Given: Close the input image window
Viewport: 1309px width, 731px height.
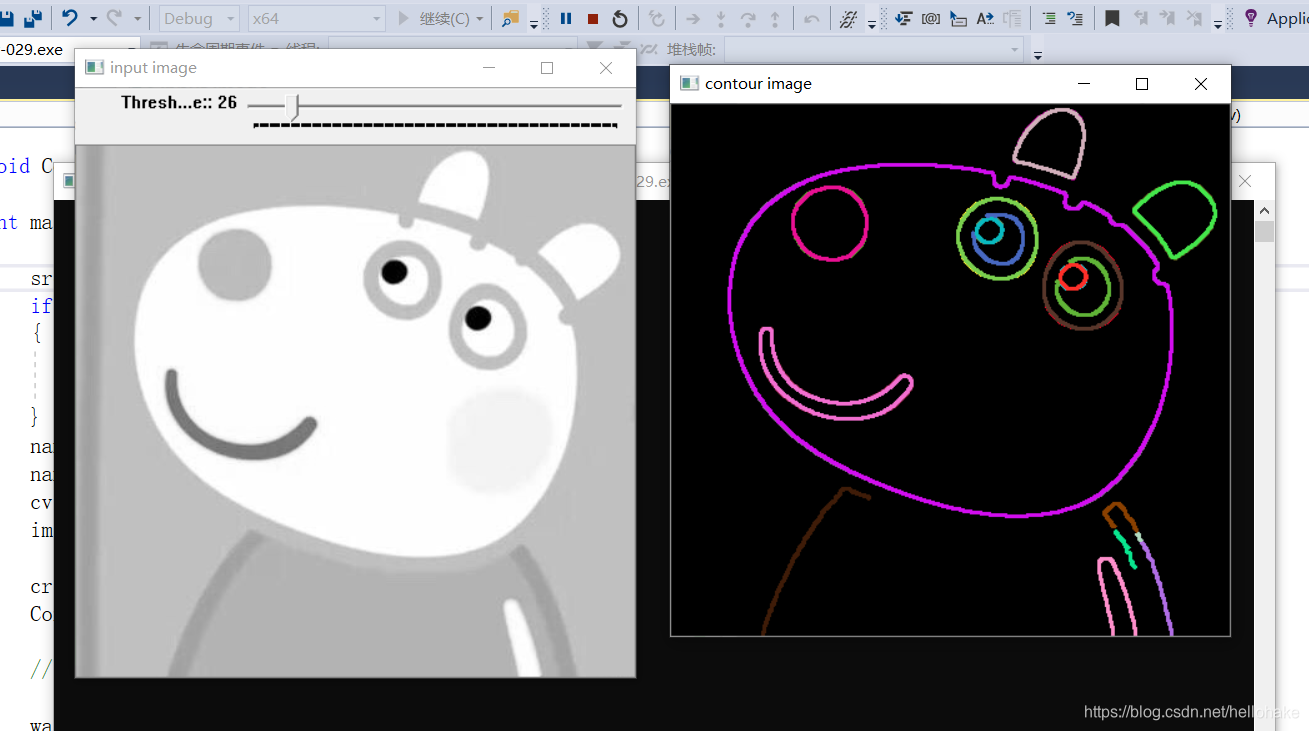Looking at the screenshot, I should coord(606,68).
